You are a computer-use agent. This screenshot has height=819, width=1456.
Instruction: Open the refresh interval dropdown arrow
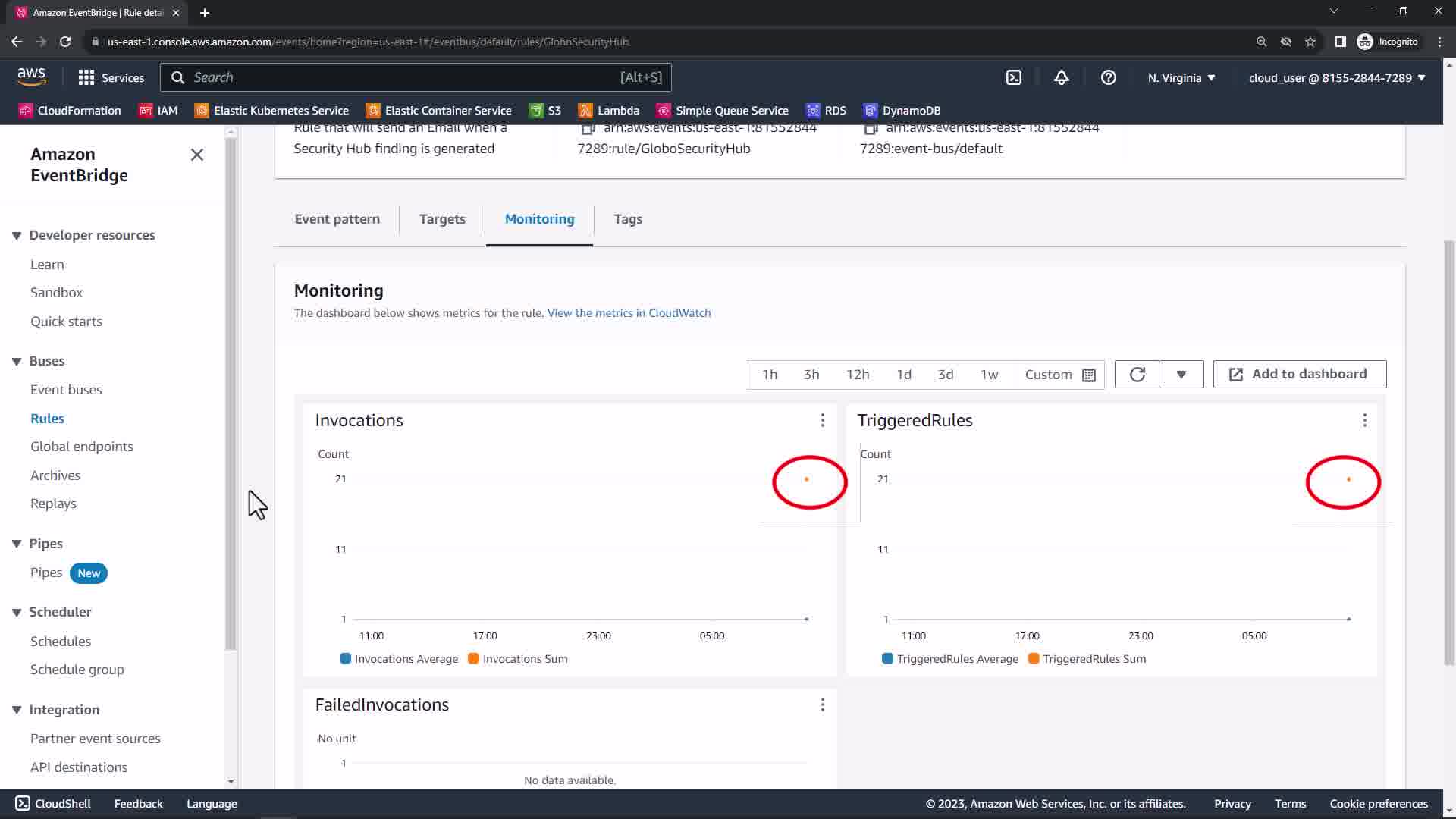1181,375
